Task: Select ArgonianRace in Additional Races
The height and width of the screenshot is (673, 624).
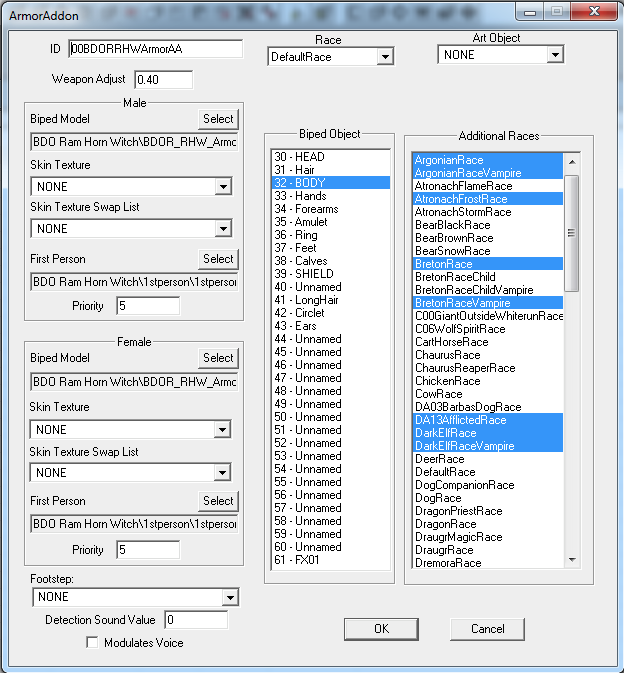Action: coord(488,160)
